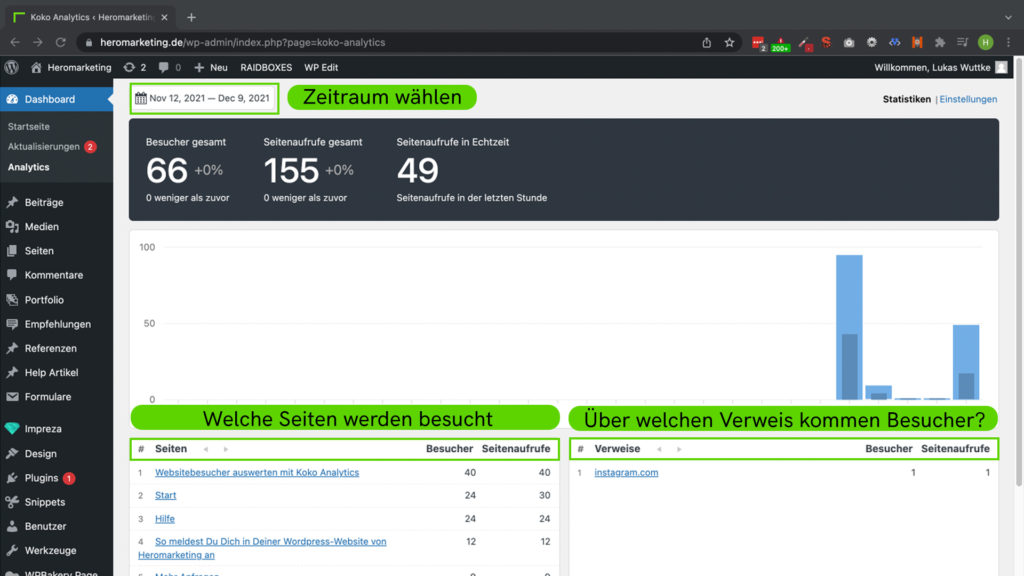Click the browser back arrow
Viewport: 1024px width, 576px height.
pos(15,42)
